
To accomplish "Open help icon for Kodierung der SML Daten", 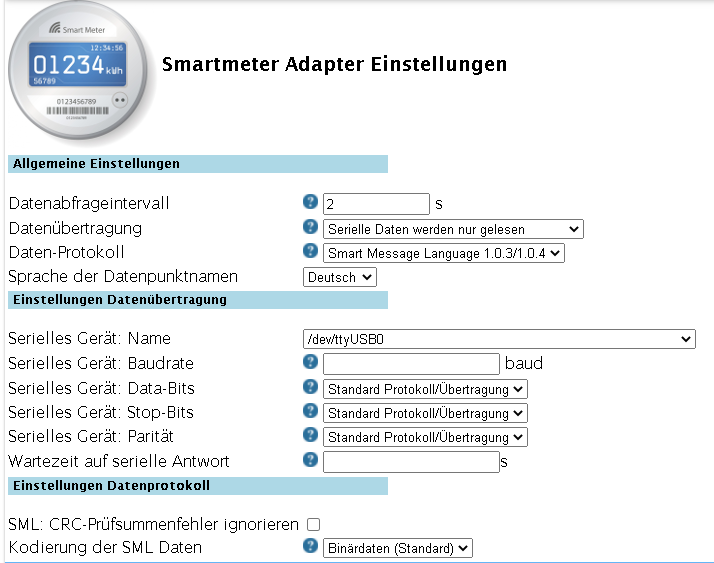I will pos(310,546).
